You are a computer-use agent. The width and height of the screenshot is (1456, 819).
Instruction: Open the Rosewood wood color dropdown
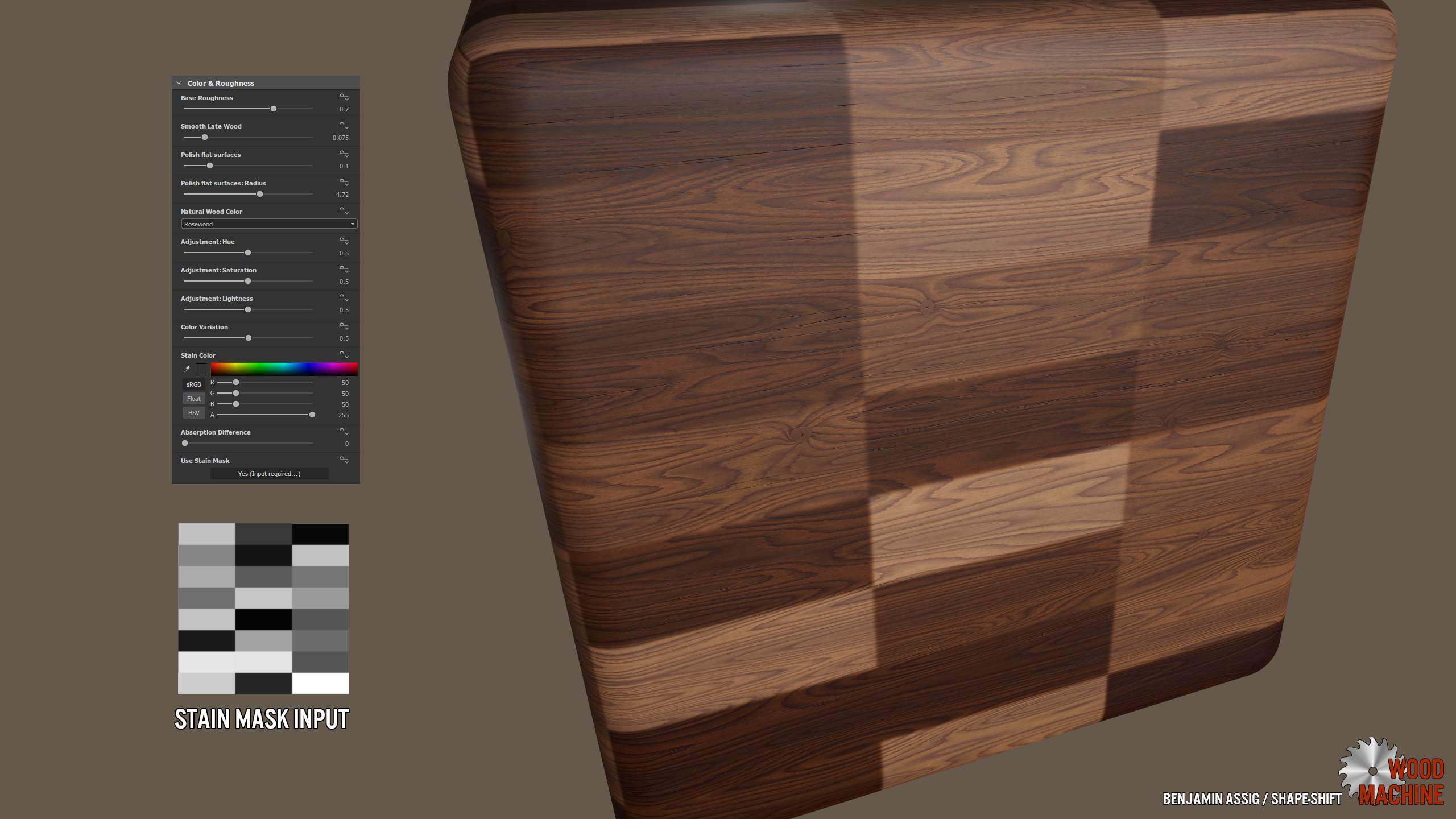(x=269, y=224)
